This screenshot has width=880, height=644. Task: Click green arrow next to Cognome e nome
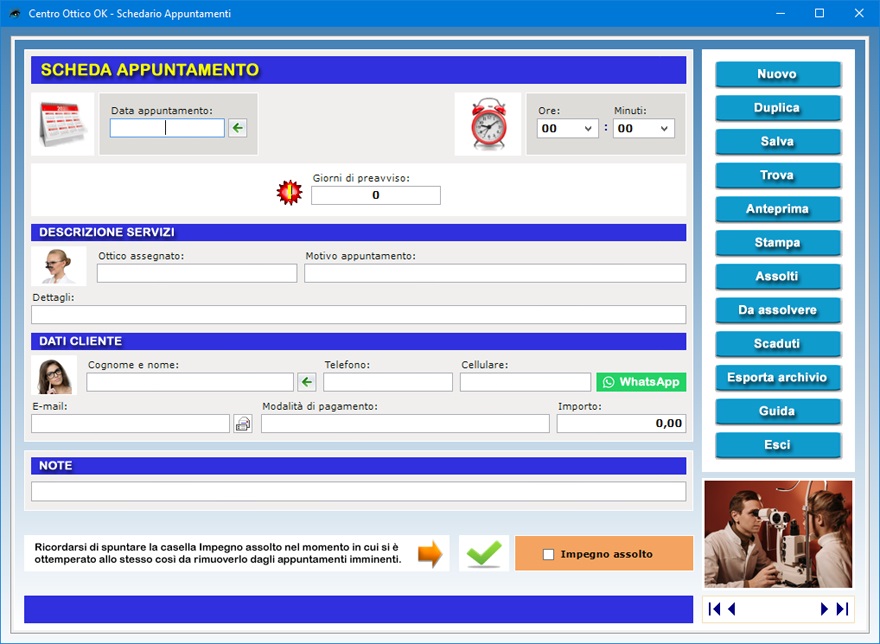[x=306, y=382]
